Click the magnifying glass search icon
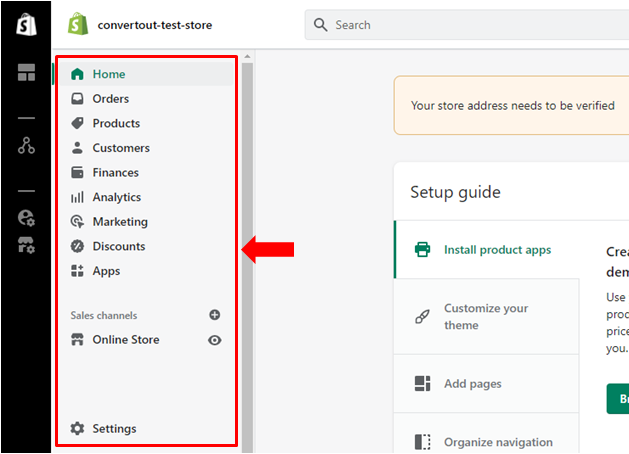Viewport: 629px width, 454px height. click(320, 24)
